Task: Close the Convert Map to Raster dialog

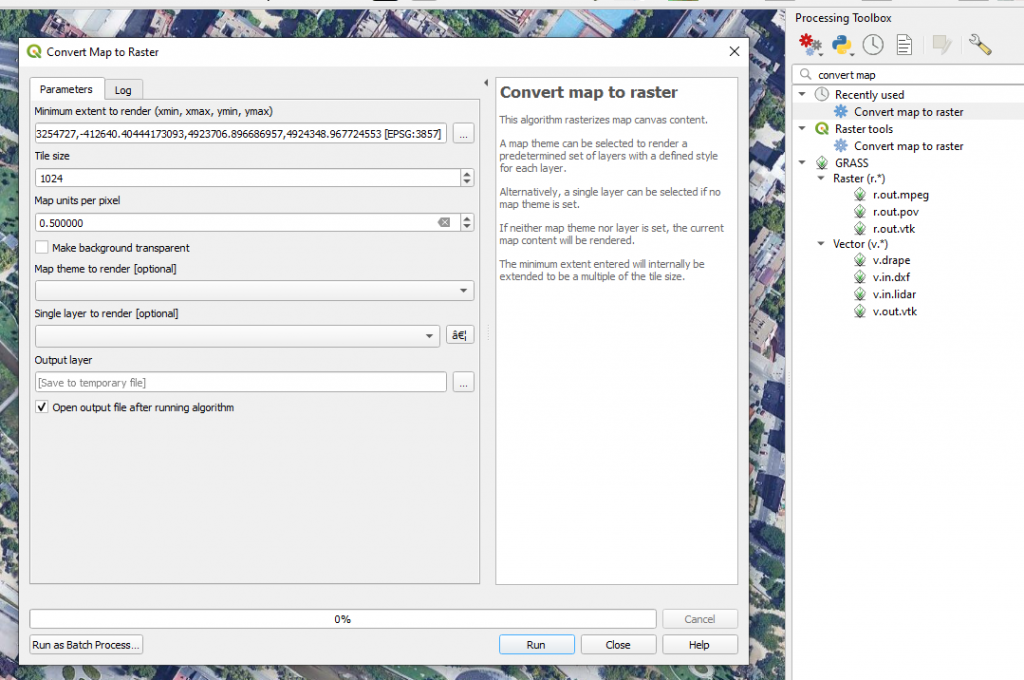Action: click(x=734, y=52)
